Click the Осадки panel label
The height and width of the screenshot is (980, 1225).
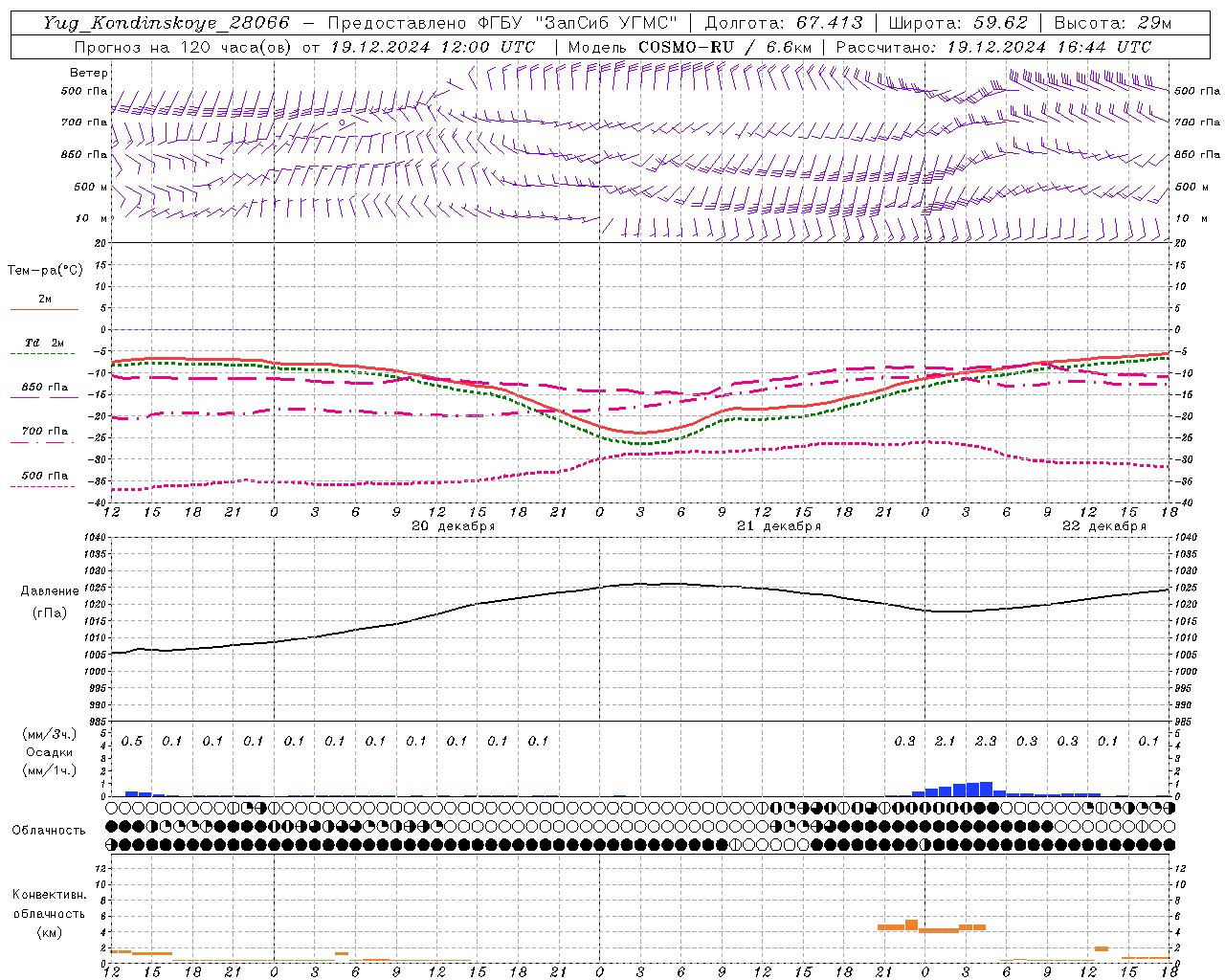point(49,752)
